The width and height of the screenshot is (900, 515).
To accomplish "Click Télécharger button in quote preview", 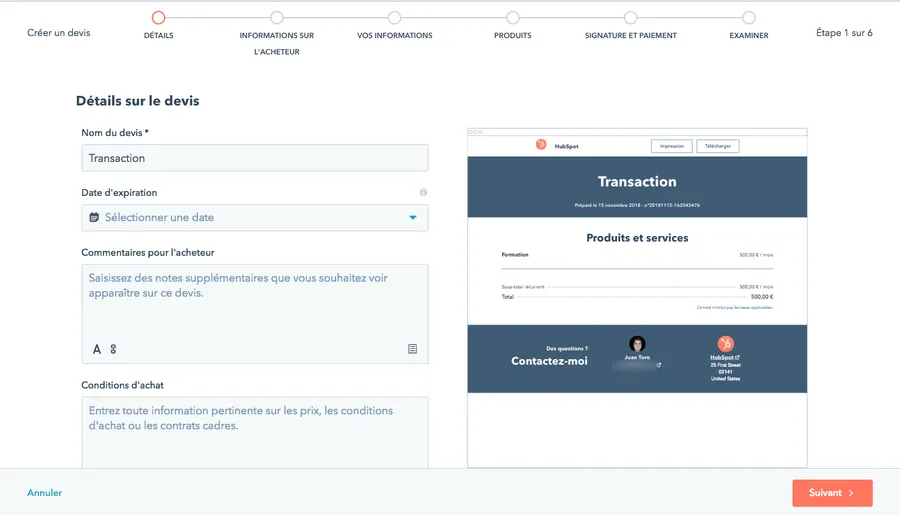I will pyautogui.click(x=717, y=146).
